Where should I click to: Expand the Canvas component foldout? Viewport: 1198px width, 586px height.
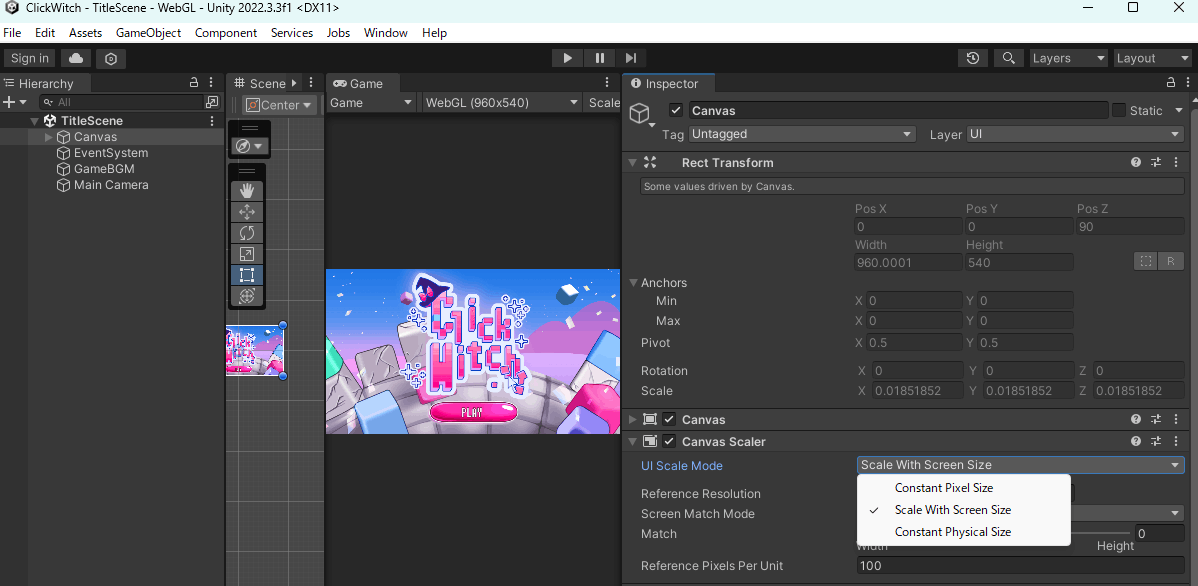632,419
